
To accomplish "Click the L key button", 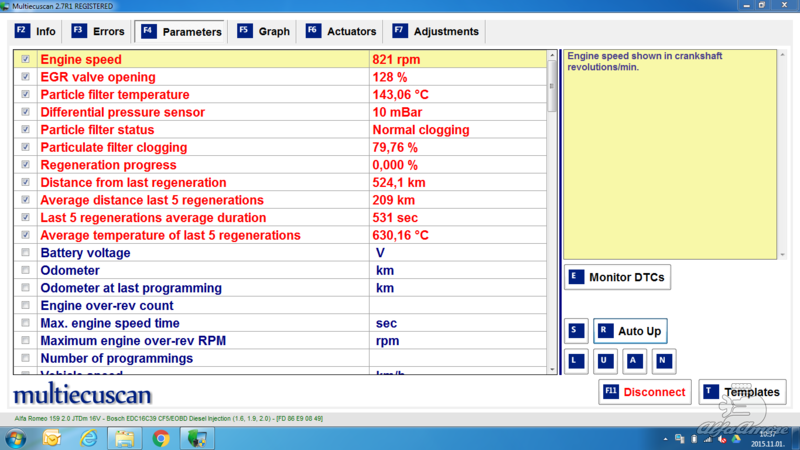I will [576, 361].
